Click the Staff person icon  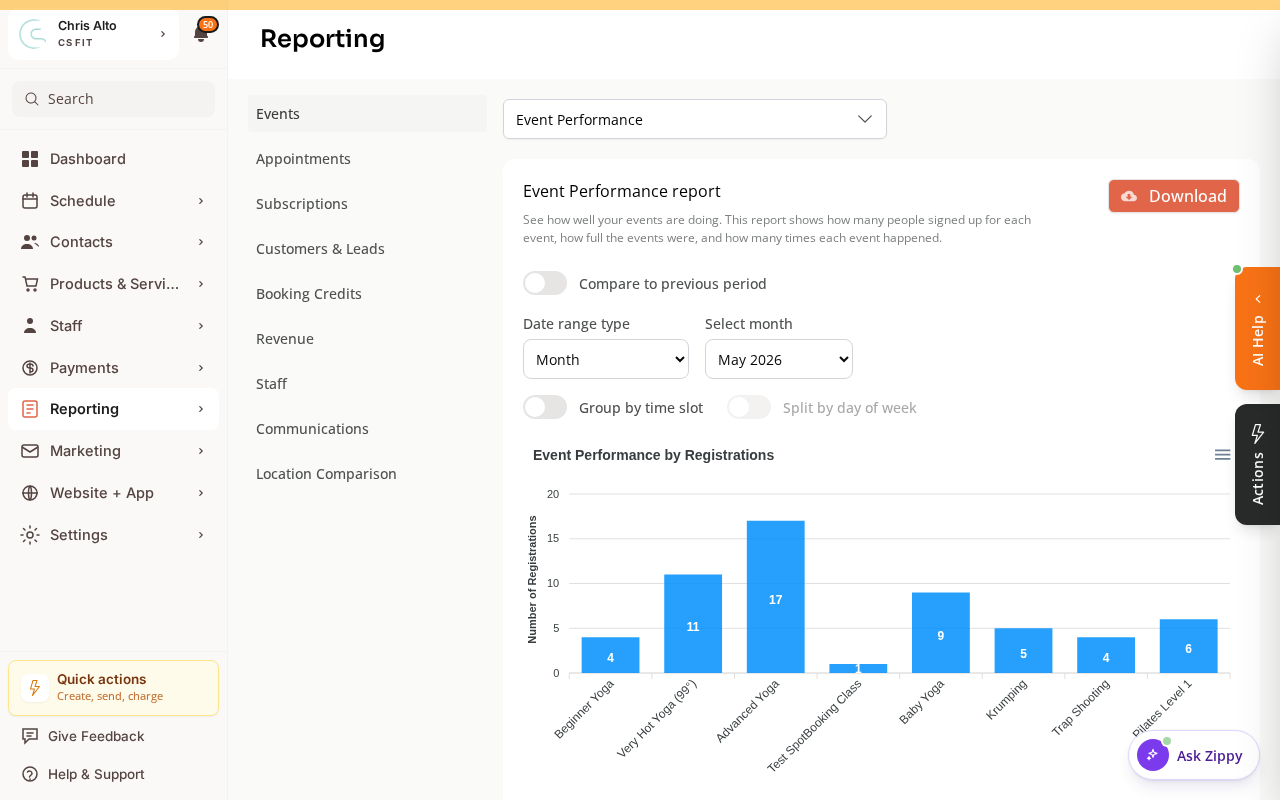click(x=30, y=326)
